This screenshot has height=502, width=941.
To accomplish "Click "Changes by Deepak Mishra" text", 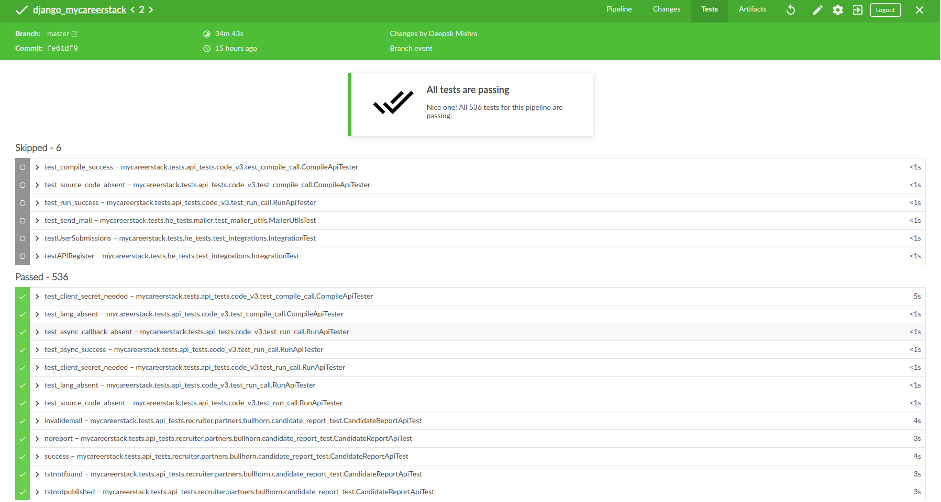I will tap(433, 34).
